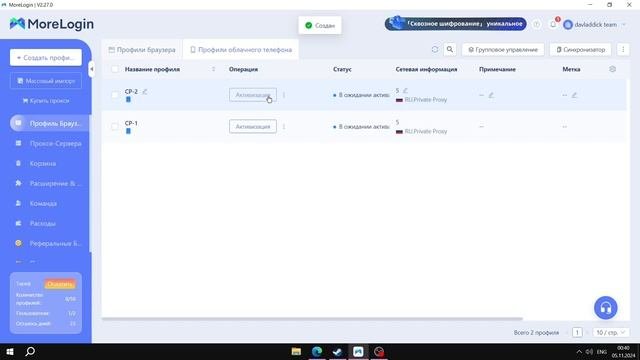Click the end-to-end encryption banner

(x=456, y=24)
